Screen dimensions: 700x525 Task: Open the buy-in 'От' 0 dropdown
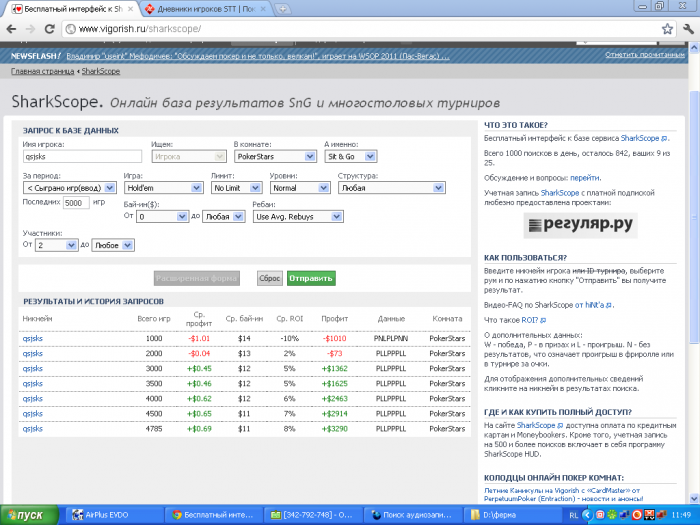[162, 217]
